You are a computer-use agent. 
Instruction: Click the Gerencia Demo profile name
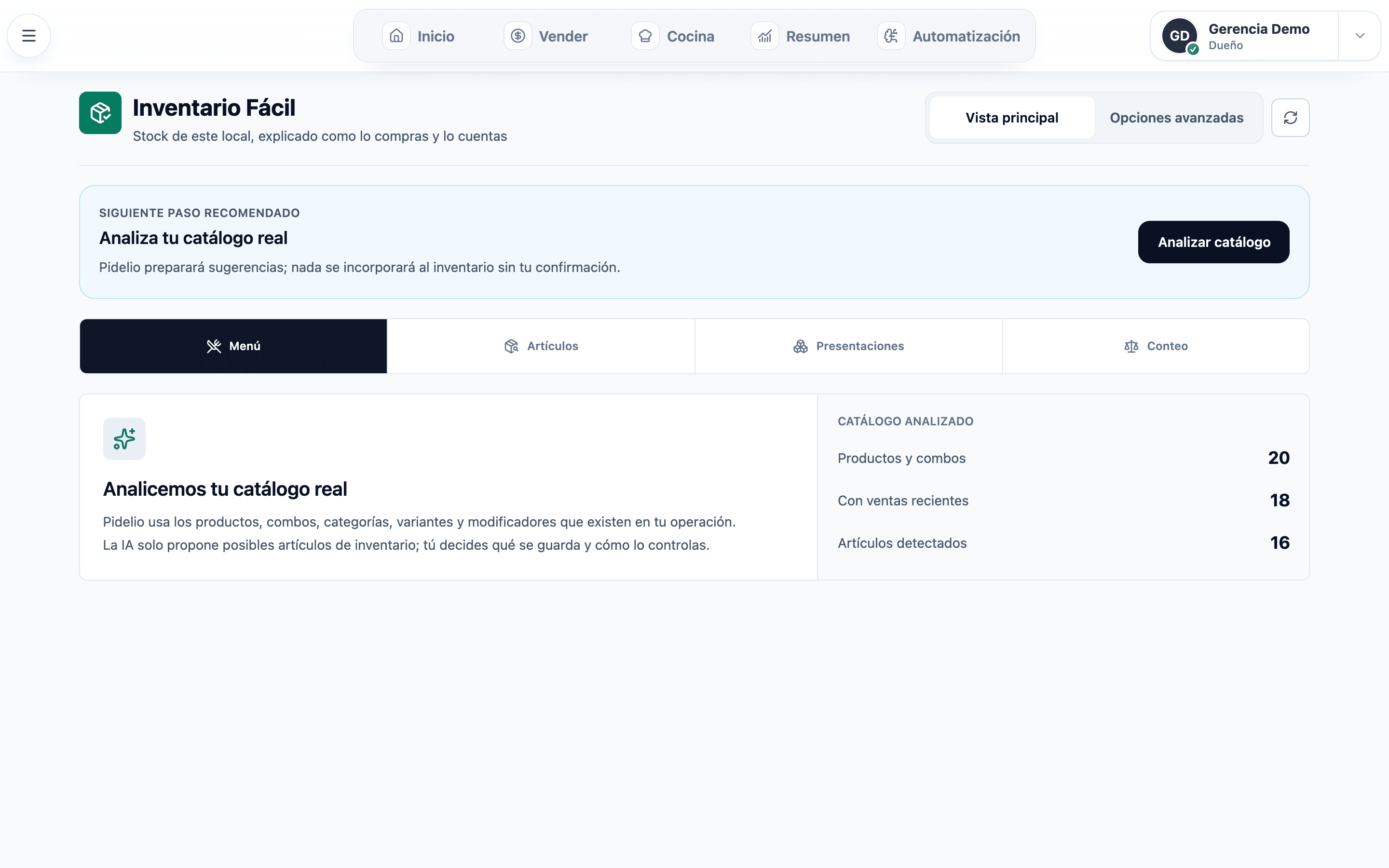tap(1259, 29)
